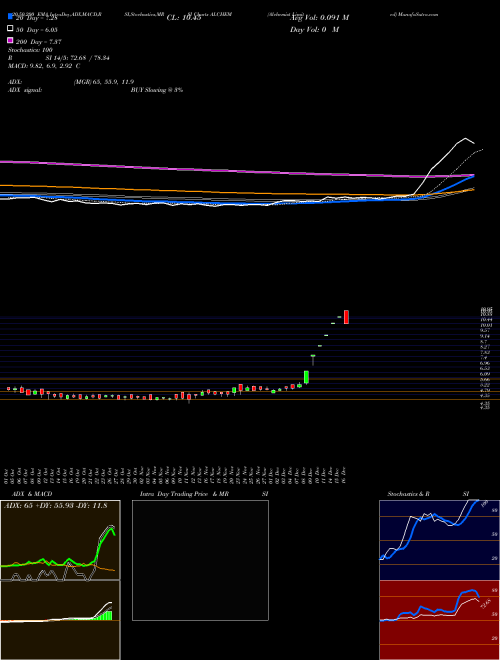Click the '(MGR) 65, 55.9, 11.9' ADX values
Viewport: 500px width, 660px height.
pos(104,82)
